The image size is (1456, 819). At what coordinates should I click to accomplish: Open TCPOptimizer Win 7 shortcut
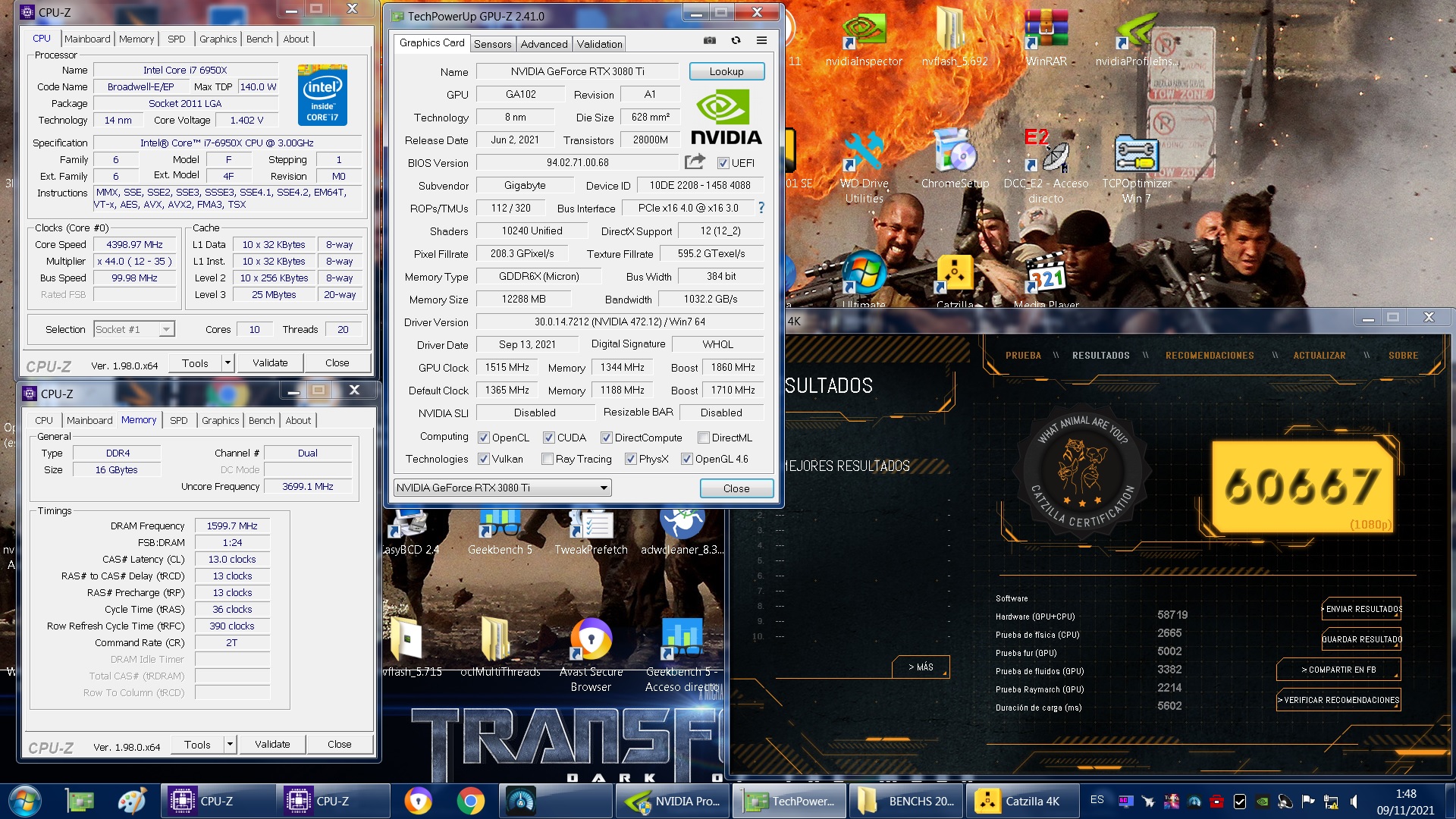[x=1137, y=168]
